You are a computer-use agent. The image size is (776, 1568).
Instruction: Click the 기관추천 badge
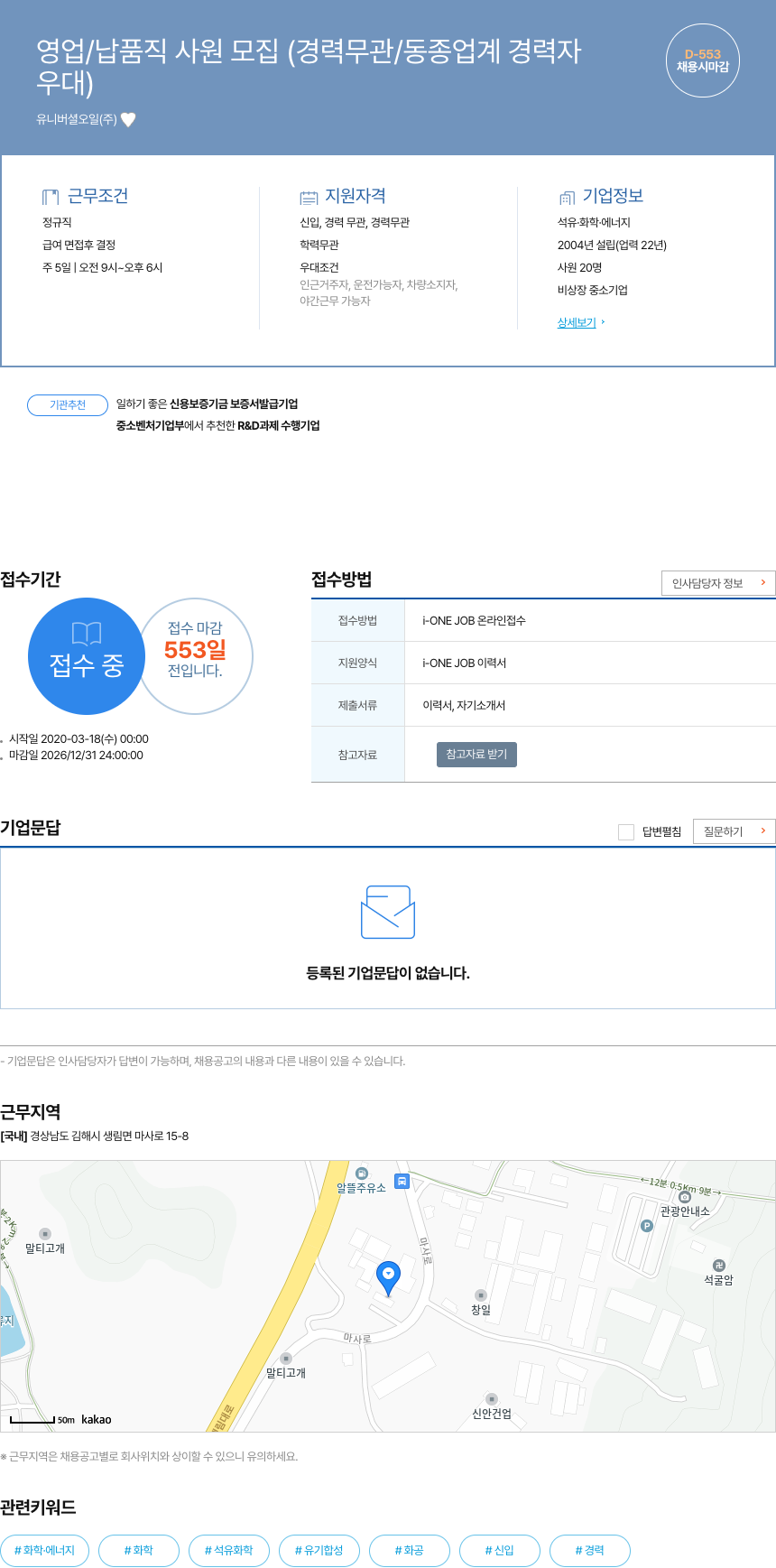click(68, 405)
